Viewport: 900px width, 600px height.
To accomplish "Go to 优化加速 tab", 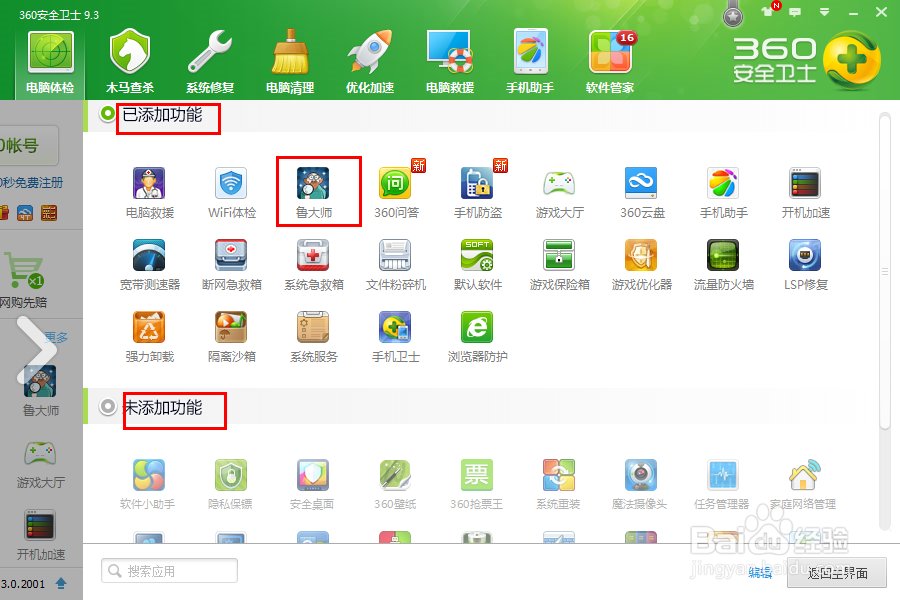I will [x=370, y=62].
